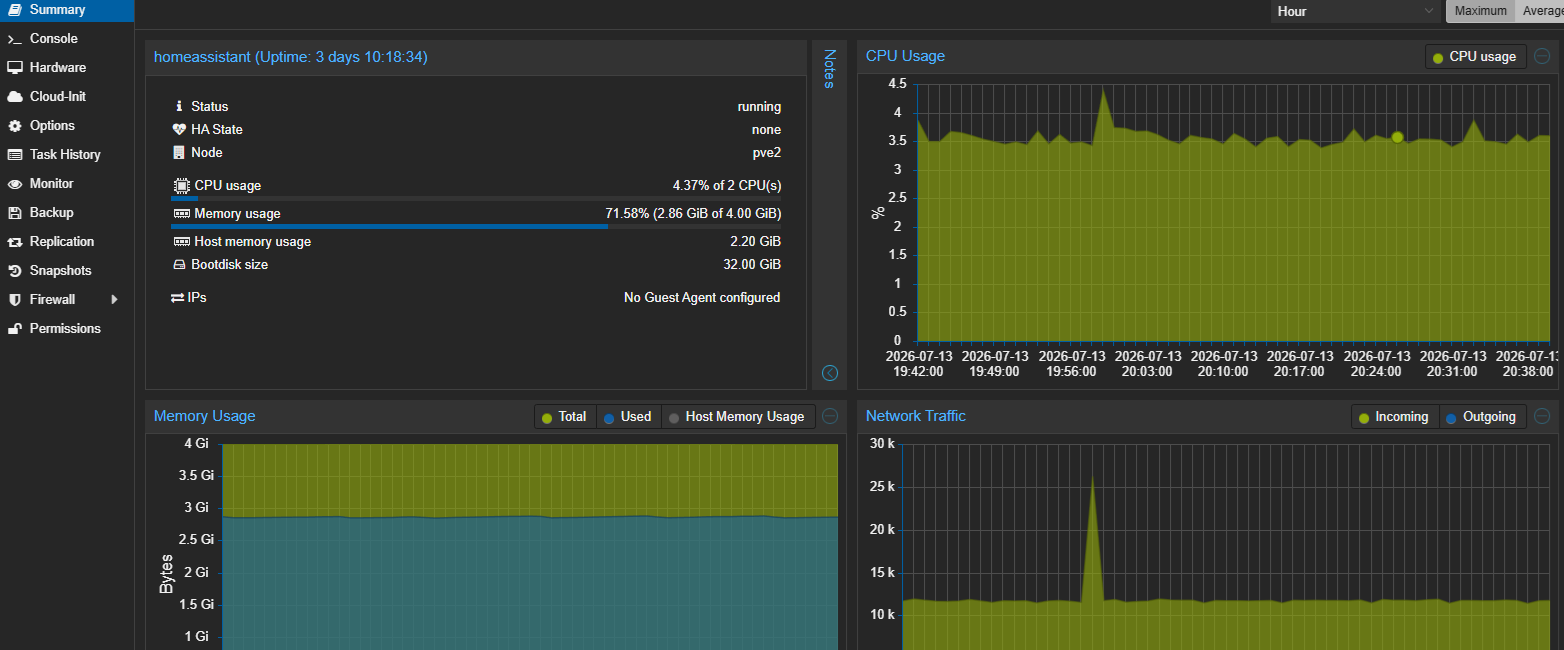
Task: Go to the Backup section
Action: (x=66, y=213)
